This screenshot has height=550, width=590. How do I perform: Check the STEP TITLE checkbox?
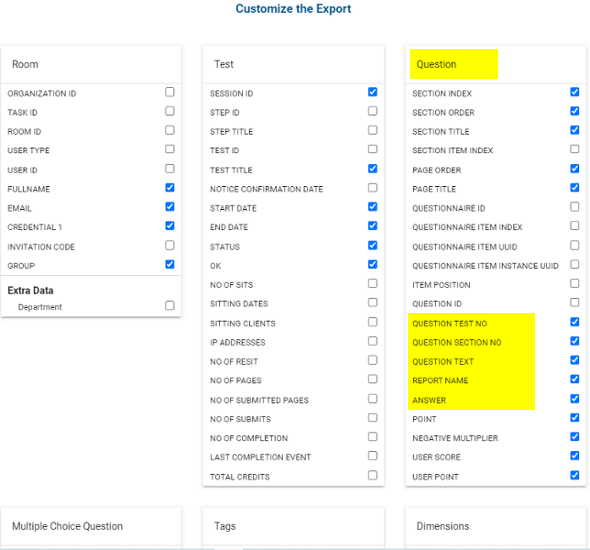pos(373,130)
